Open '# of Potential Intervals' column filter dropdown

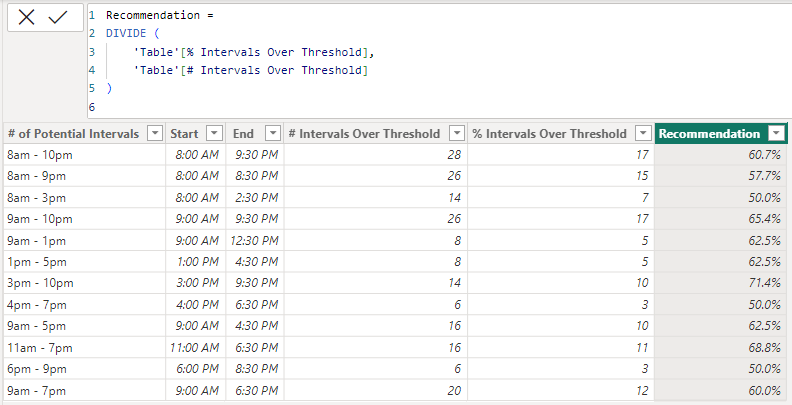tap(155, 133)
